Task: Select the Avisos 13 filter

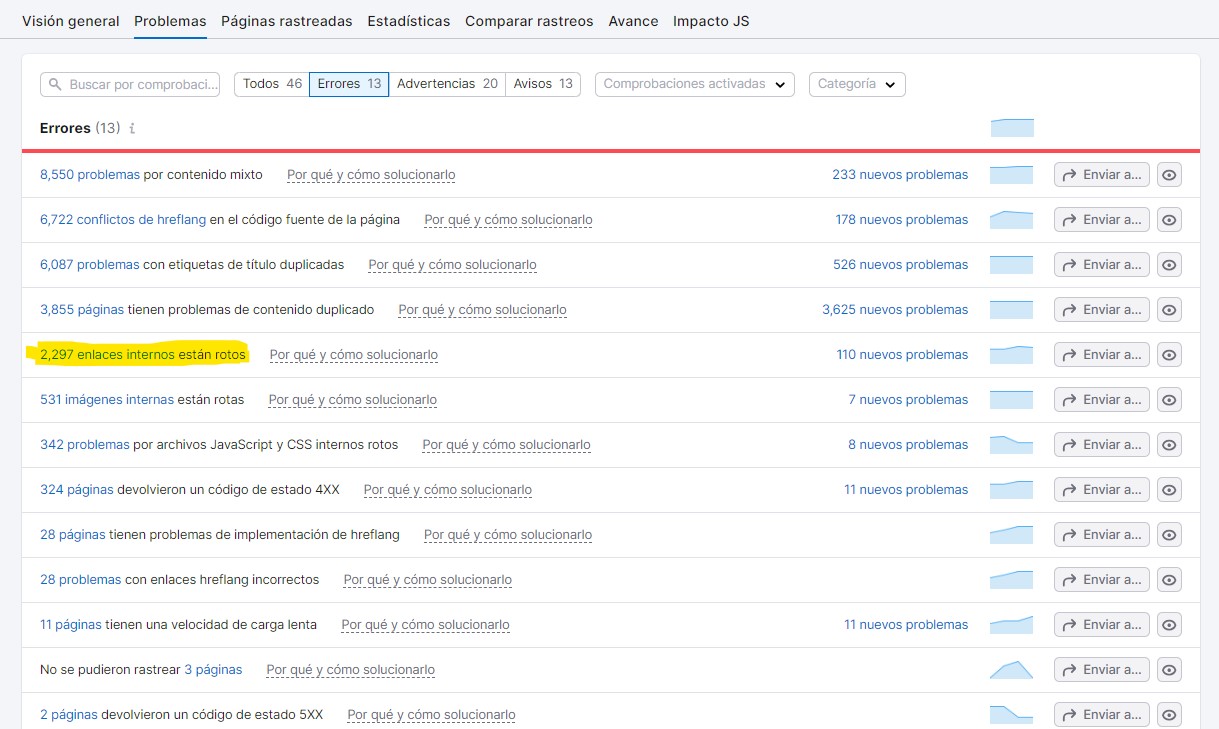Action: pos(542,84)
